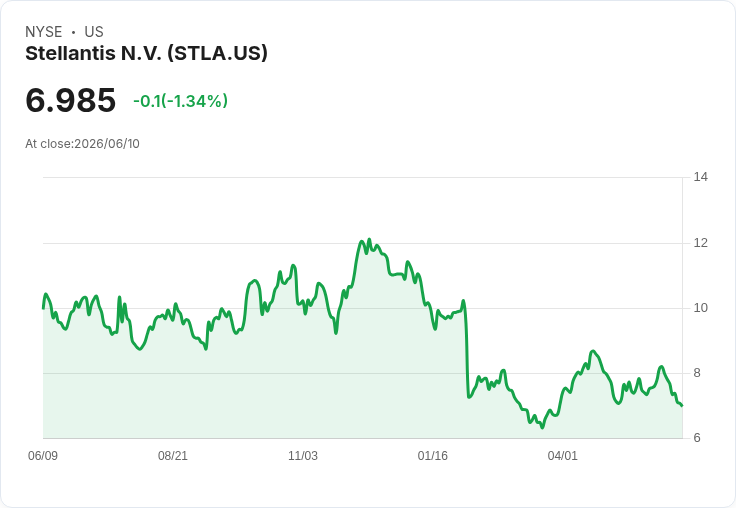
Task: Click the chart's lowest trough near 6
Action: pyautogui.click(x=542, y=427)
